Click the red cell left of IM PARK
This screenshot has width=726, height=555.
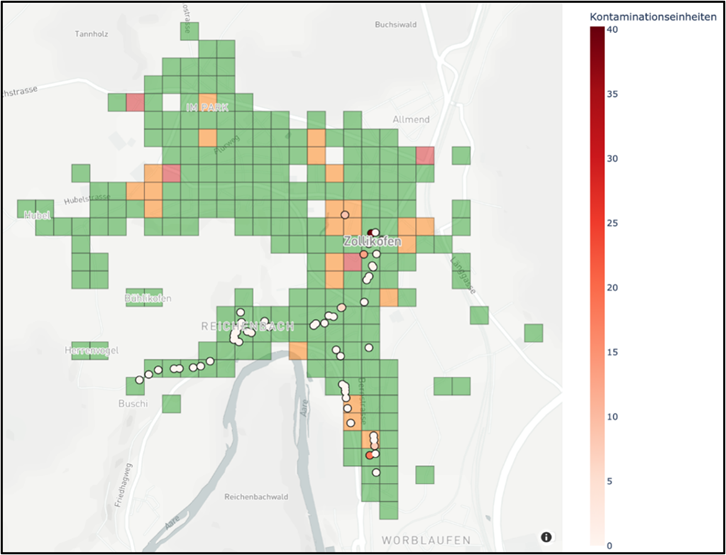[135, 102]
